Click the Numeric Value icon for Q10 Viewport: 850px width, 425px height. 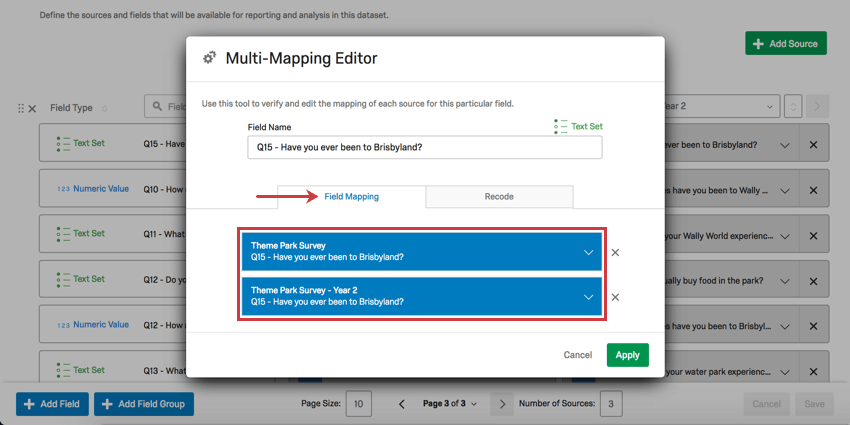[64, 189]
